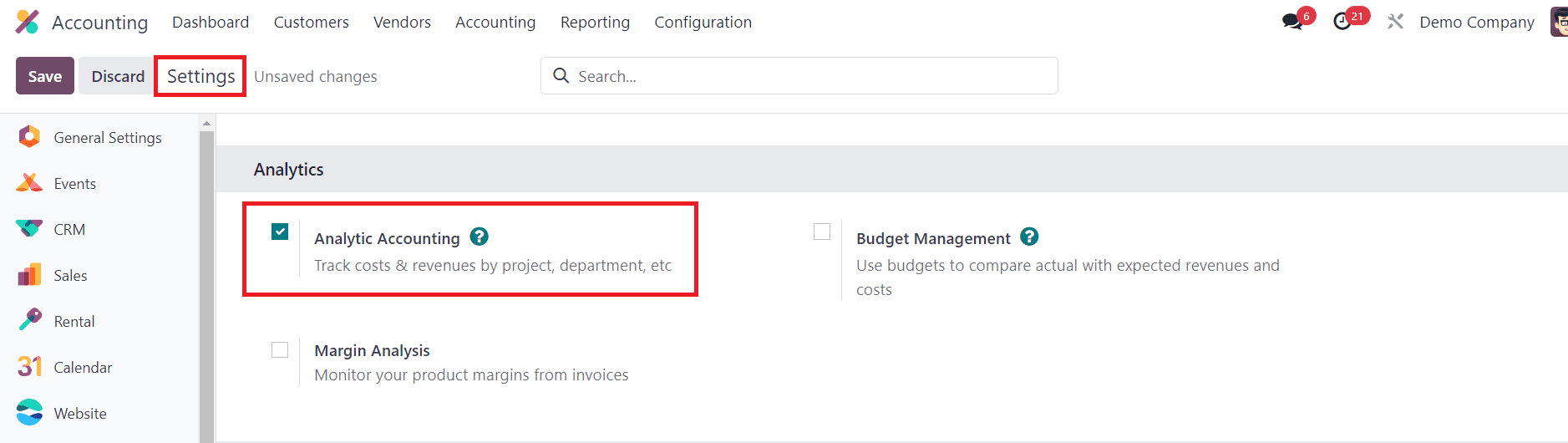
Task: Click Analytic Accounting help question icon
Action: click(479, 237)
